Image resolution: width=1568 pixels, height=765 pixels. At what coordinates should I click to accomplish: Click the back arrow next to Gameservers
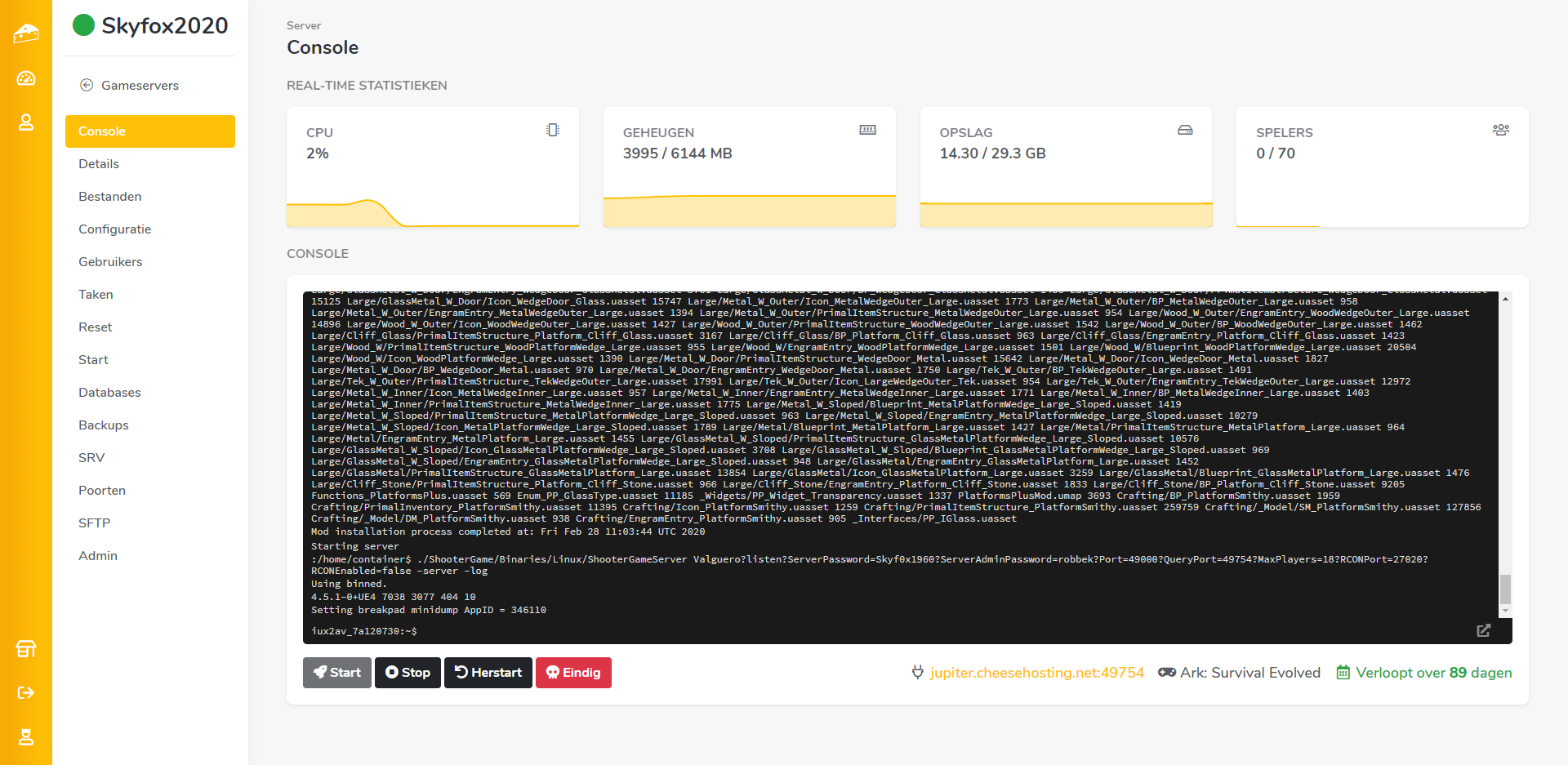(87, 85)
